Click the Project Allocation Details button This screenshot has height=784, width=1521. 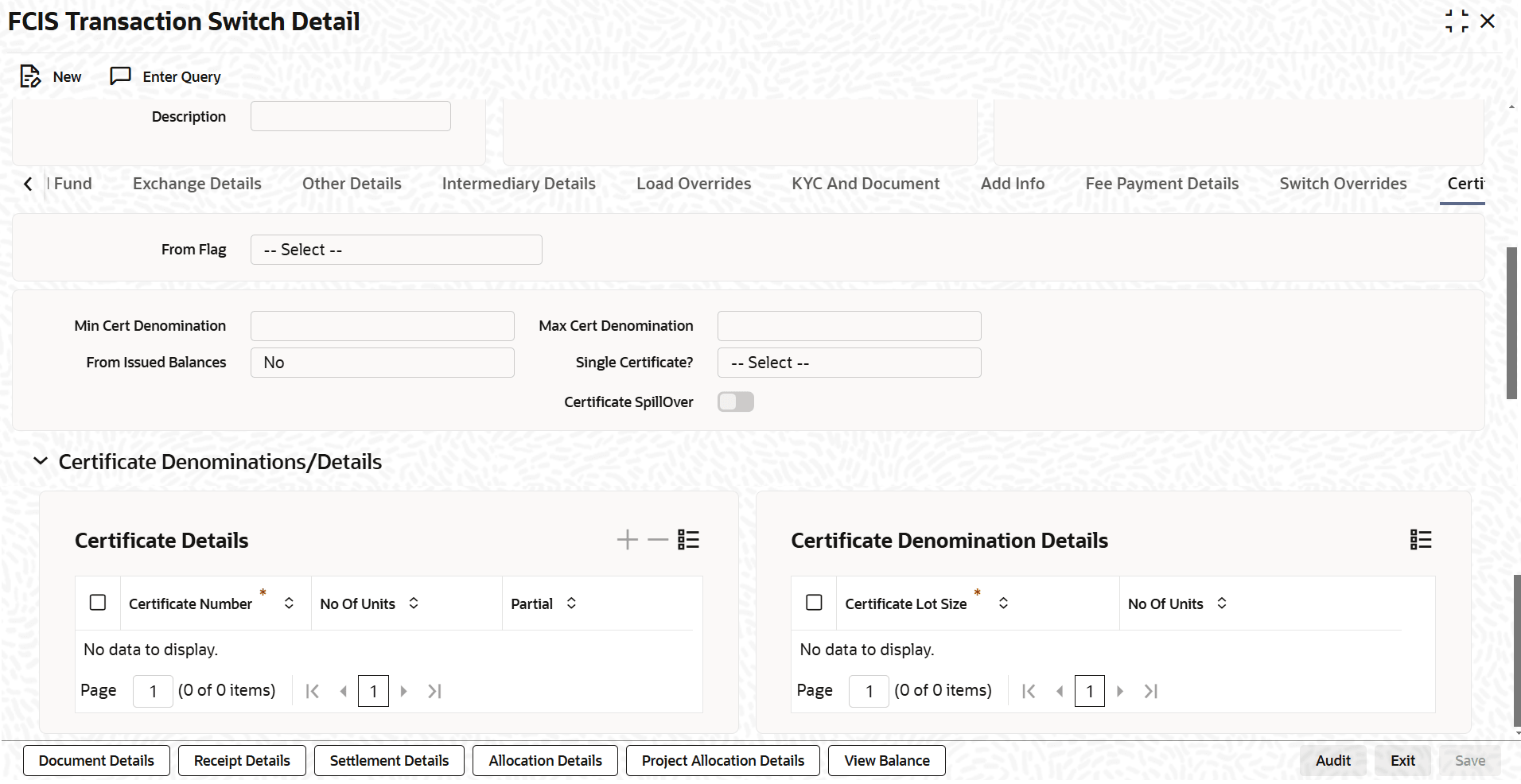tap(723, 761)
